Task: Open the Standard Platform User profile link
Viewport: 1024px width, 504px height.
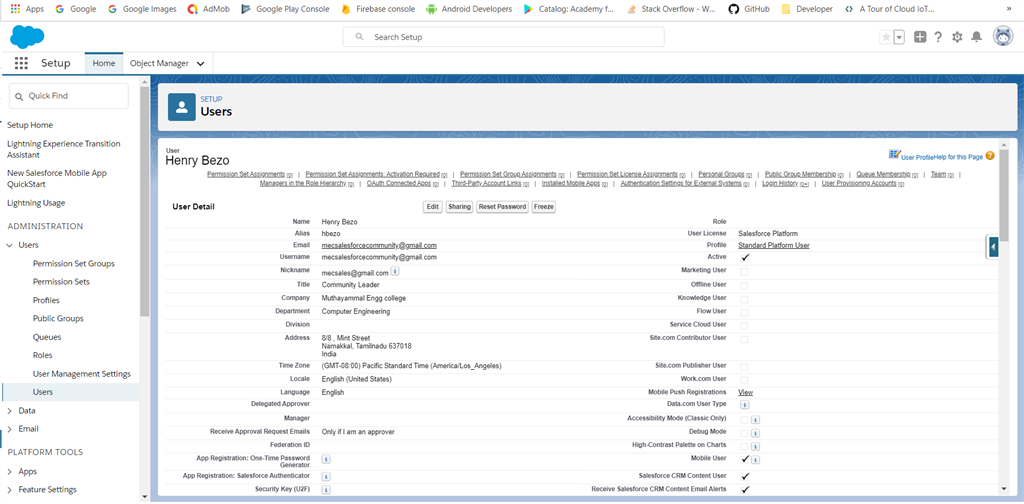Action: pos(774,245)
